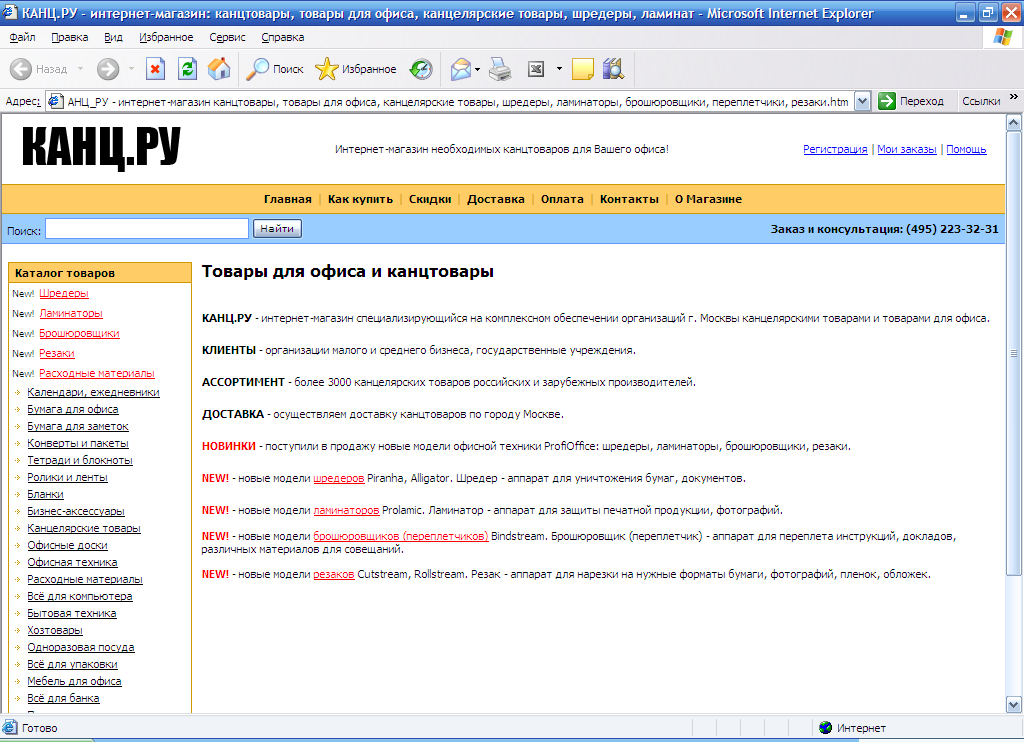Open red Расходные материалы New link

tap(97, 374)
